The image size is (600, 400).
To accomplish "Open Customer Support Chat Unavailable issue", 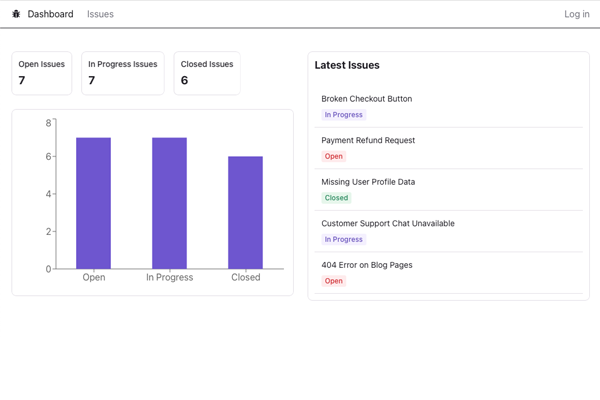I will pyautogui.click(x=388, y=223).
